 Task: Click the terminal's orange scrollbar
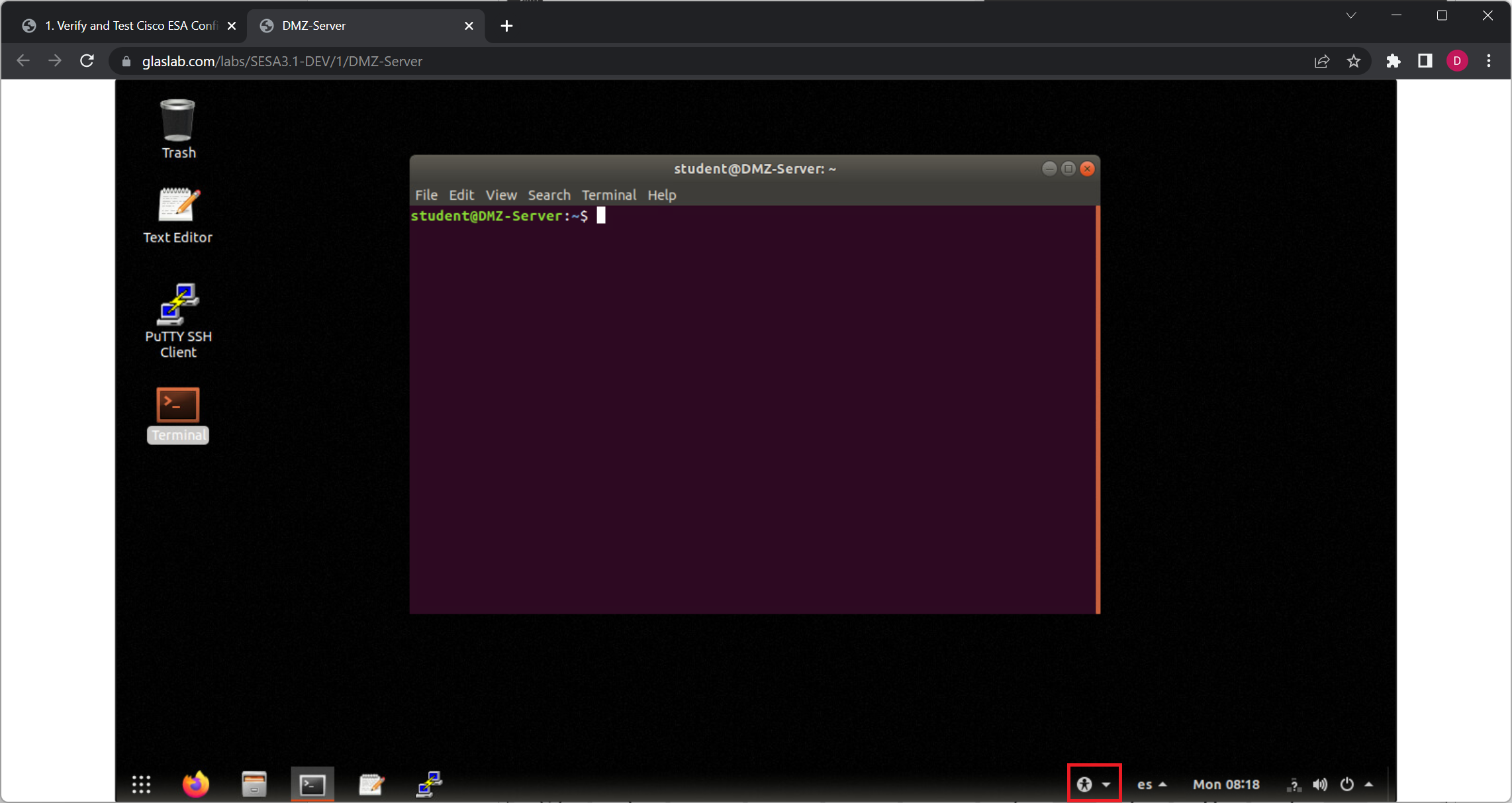pos(1098,409)
